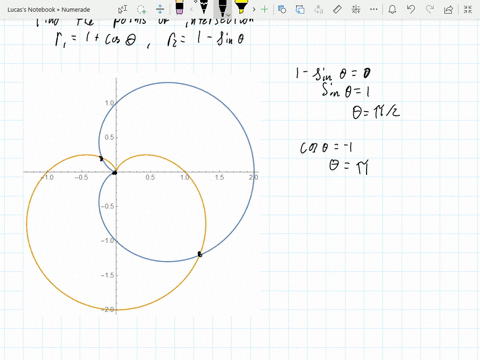
Task: Click the x-axis label -0.5 on graph
Action: [x=81, y=177]
